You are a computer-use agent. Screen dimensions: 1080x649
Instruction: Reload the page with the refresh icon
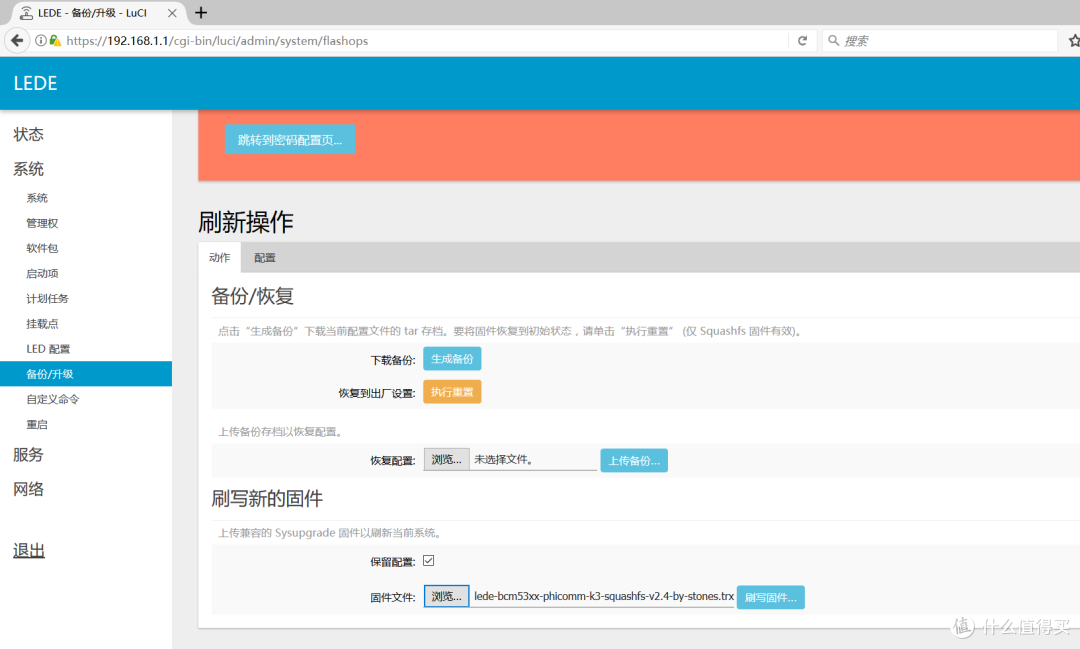pyautogui.click(x=802, y=41)
